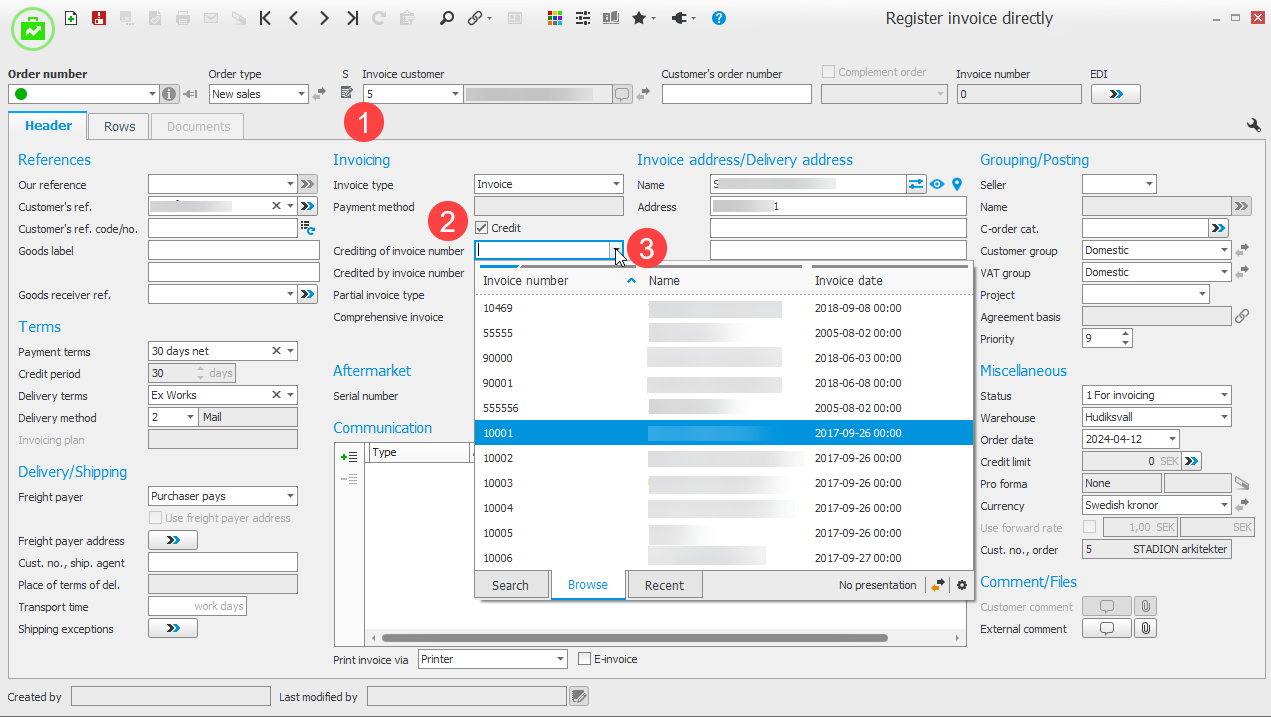Image resolution: width=1271 pixels, height=717 pixels.
Task: Click the Search button in invoice popup
Action: 510,585
